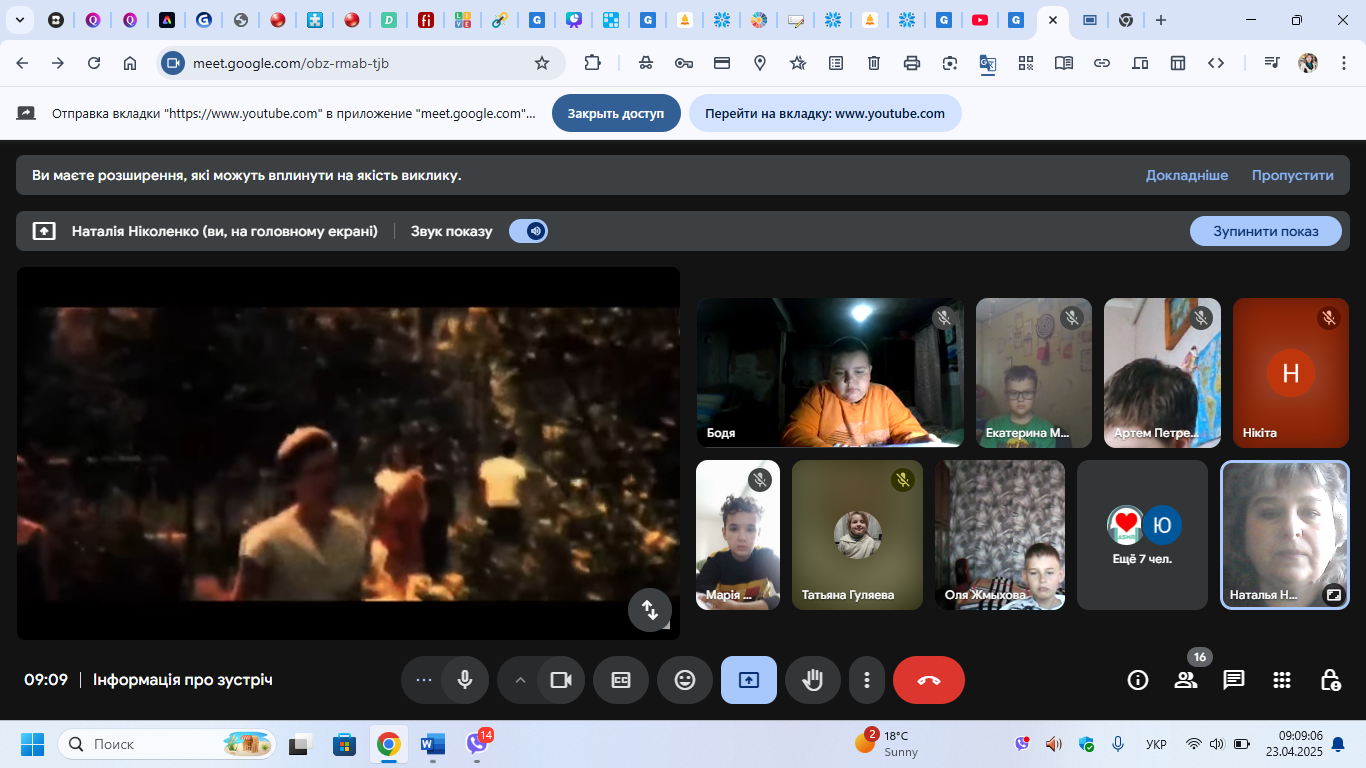Screen dimensions: 1366x768
Task: Click the present screen button
Action: pos(749,680)
